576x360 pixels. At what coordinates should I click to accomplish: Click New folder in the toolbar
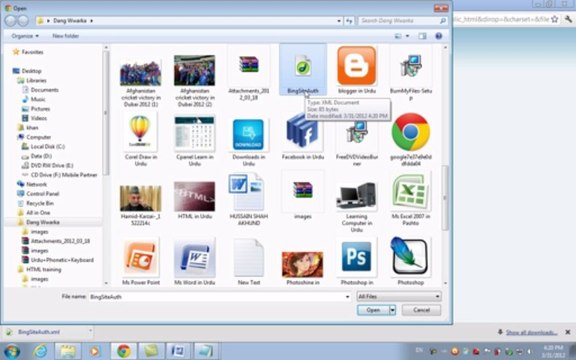(65, 36)
